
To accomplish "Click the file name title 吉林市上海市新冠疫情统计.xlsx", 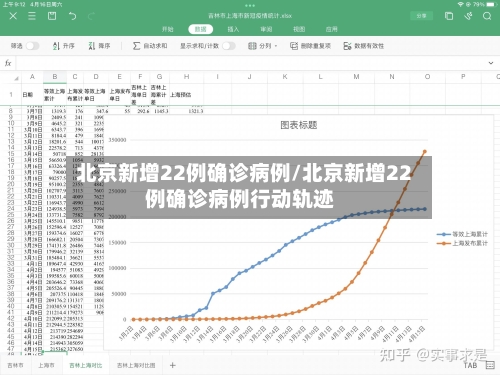I will pyautogui.click(x=250, y=16).
